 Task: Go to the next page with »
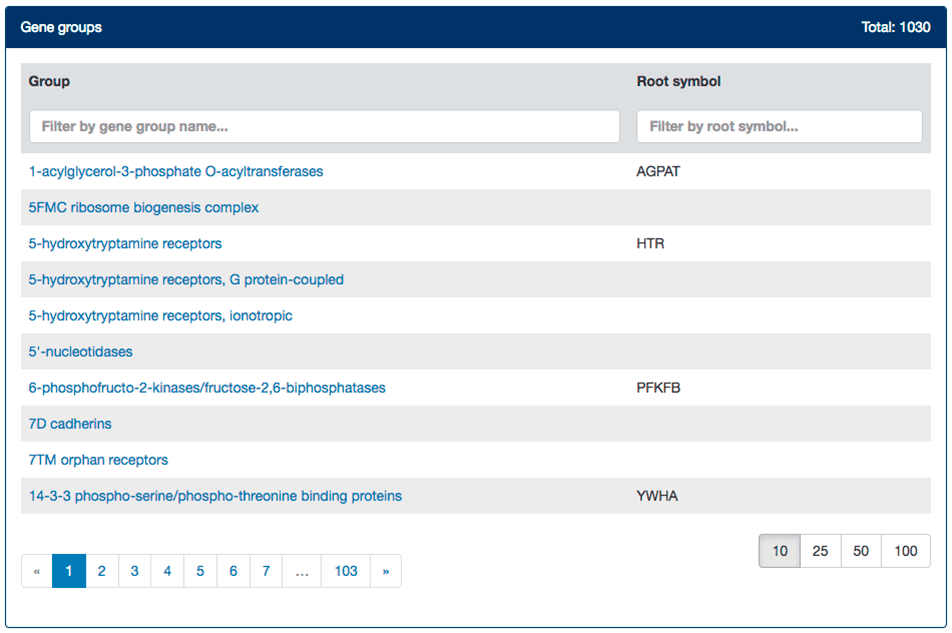coord(385,571)
